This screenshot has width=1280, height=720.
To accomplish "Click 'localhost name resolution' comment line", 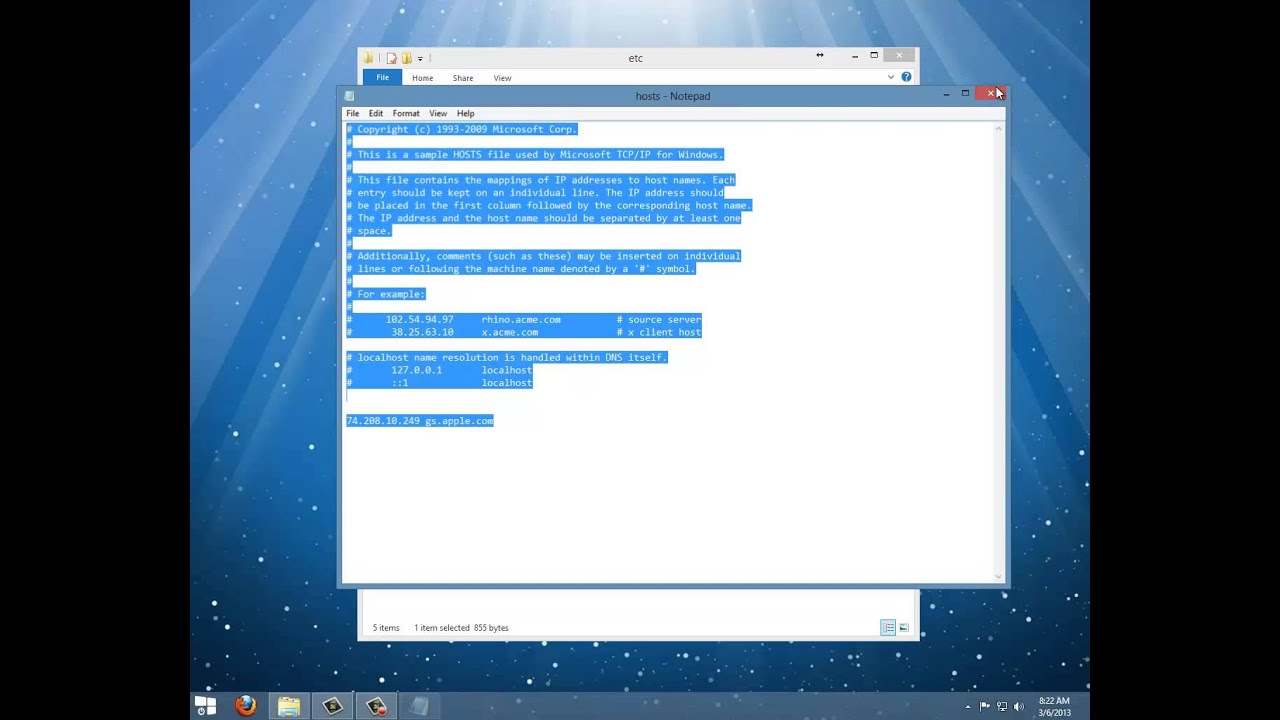I will pos(506,357).
